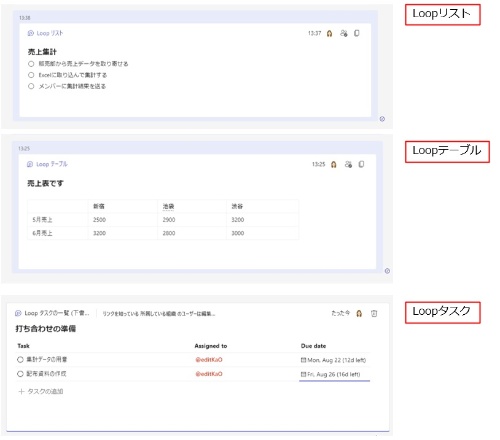
Task: Click the Loop icon beside Loop タスクの一覧
Action: pyautogui.click(x=18, y=313)
